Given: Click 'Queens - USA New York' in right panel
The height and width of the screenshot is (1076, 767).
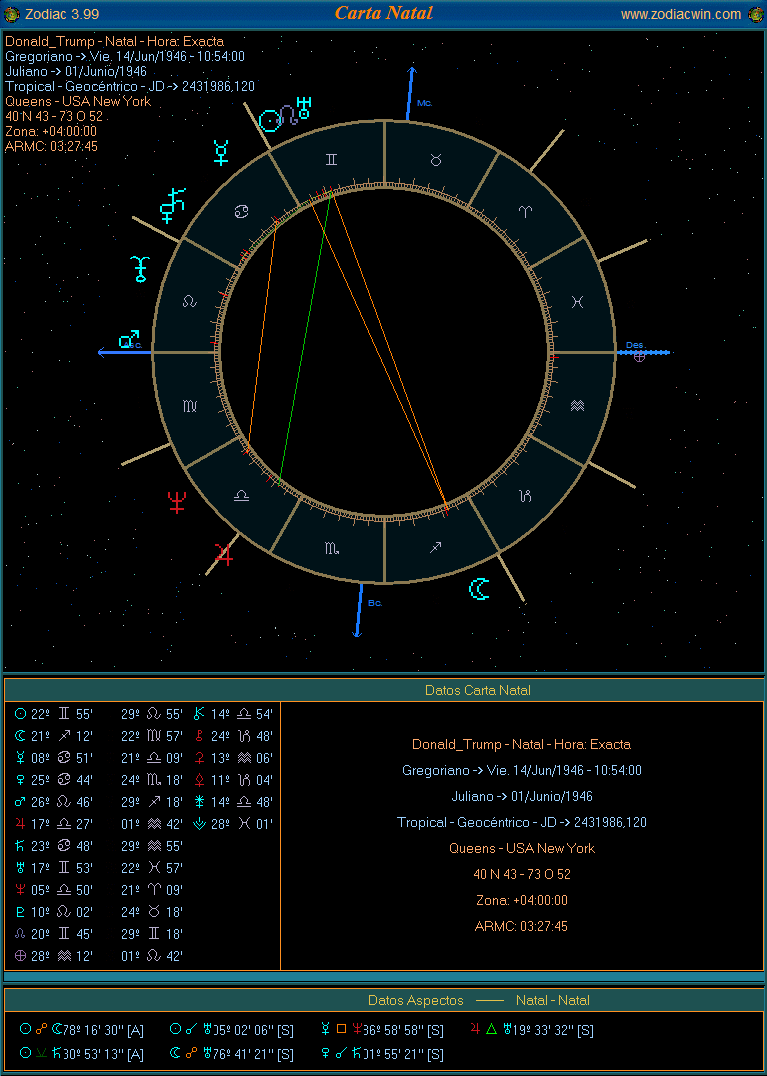Looking at the screenshot, I should (x=522, y=848).
